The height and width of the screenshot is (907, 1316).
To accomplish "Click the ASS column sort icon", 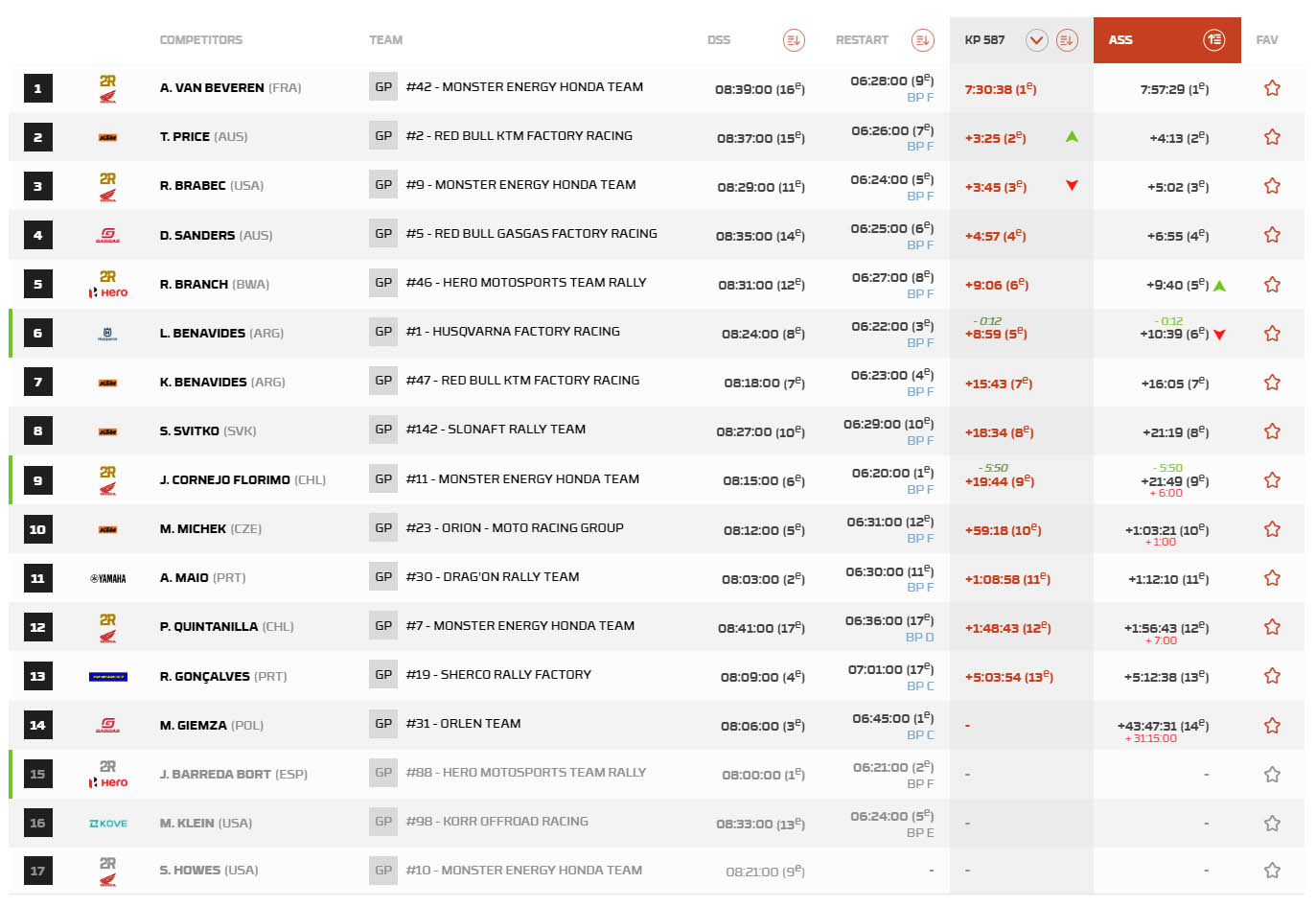I will pyautogui.click(x=1213, y=40).
